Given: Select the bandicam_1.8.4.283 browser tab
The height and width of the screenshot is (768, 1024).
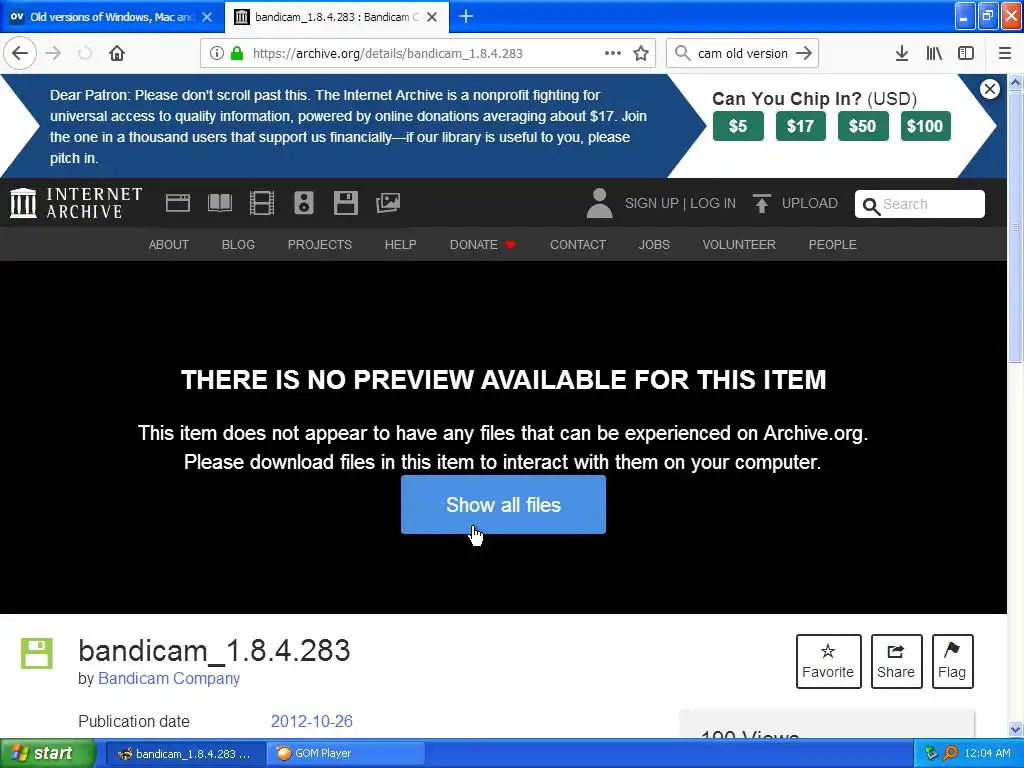Looking at the screenshot, I should point(337,17).
